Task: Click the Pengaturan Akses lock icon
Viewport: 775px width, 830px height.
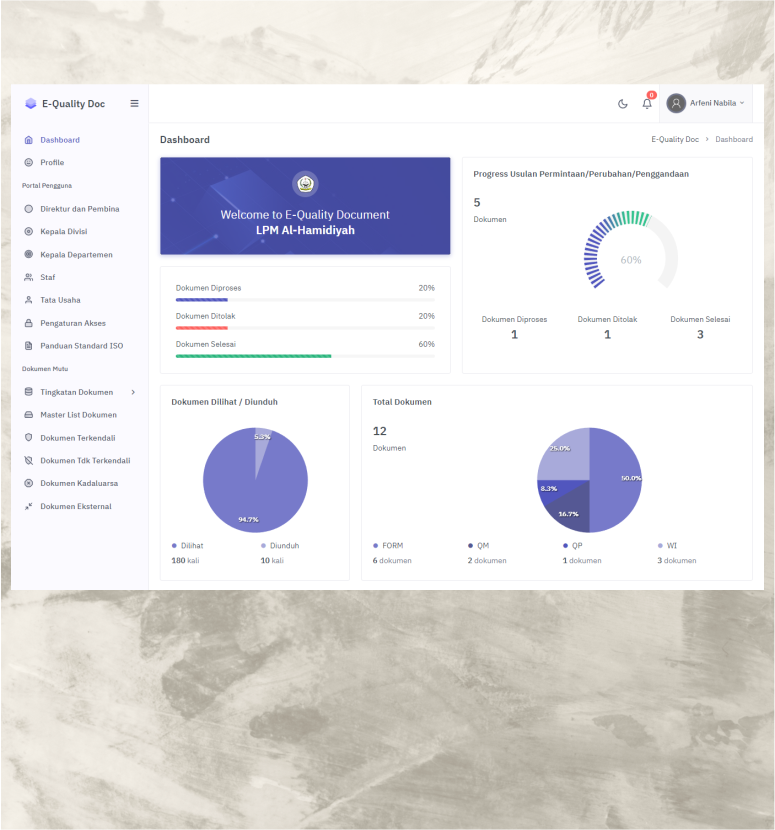Action: coord(29,323)
